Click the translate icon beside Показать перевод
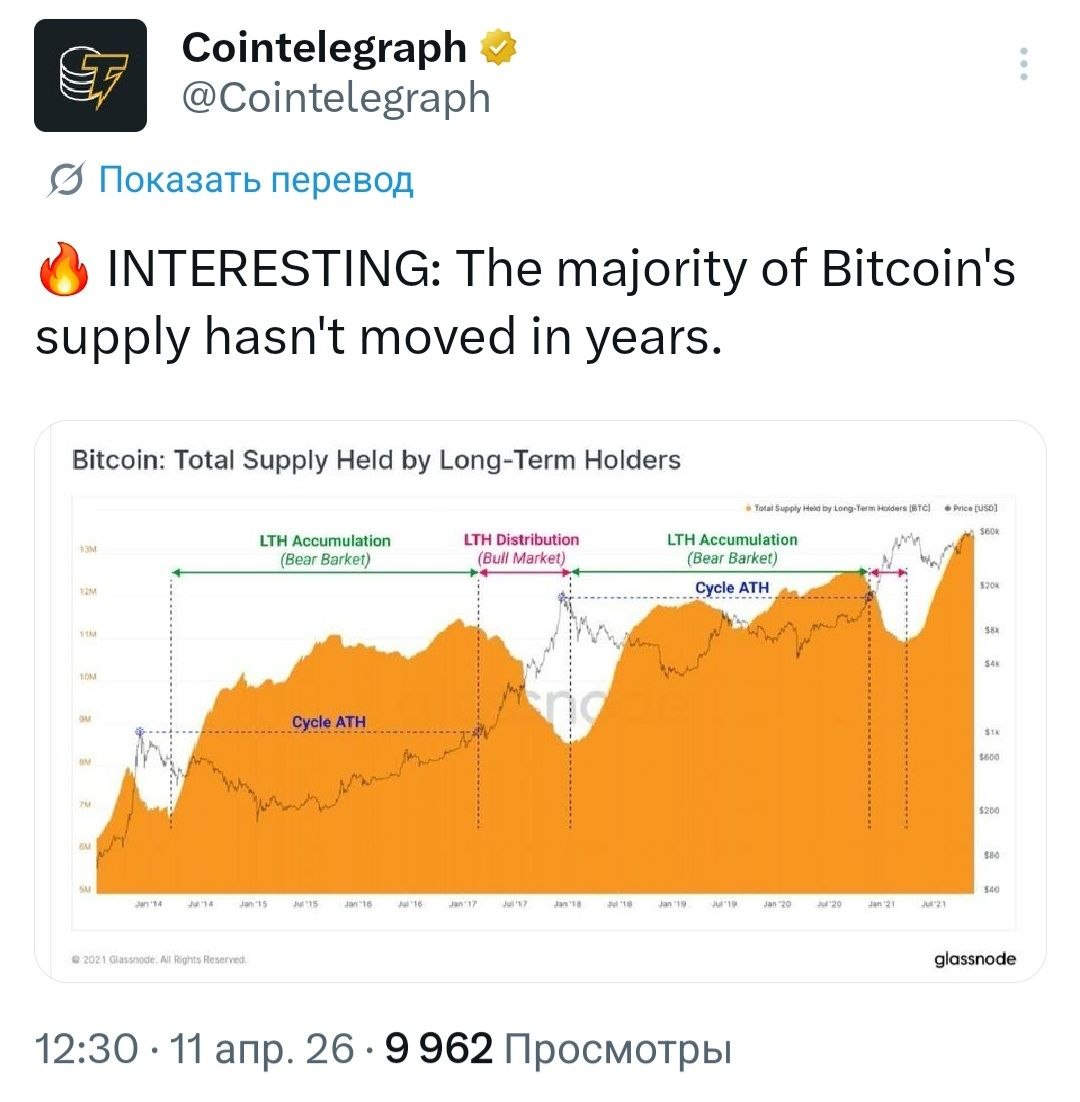 [x=66, y=181]
